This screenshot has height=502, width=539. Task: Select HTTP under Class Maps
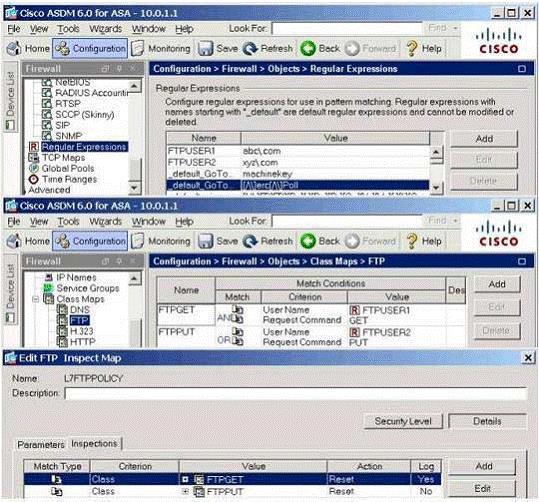(82, 342)
